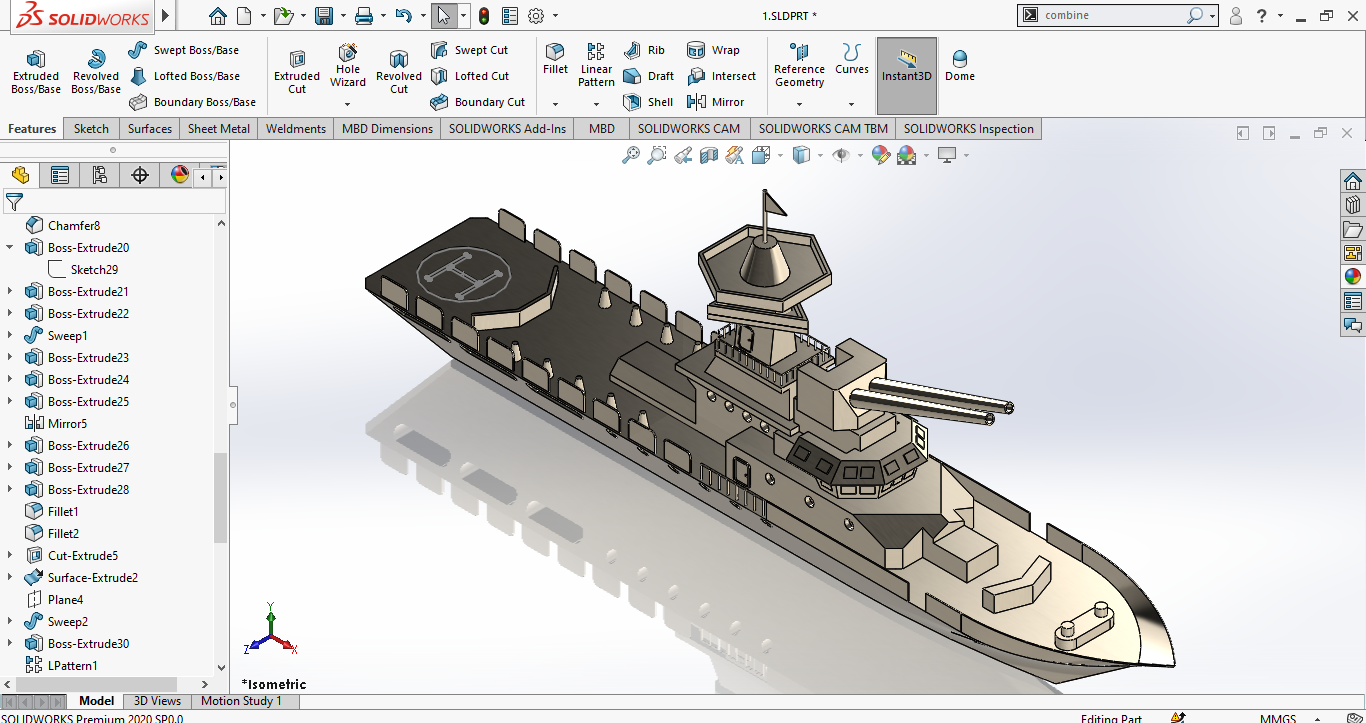
Task: Choose the Dome feature tool
Action: pyautogui.click(x=959, y=66)
